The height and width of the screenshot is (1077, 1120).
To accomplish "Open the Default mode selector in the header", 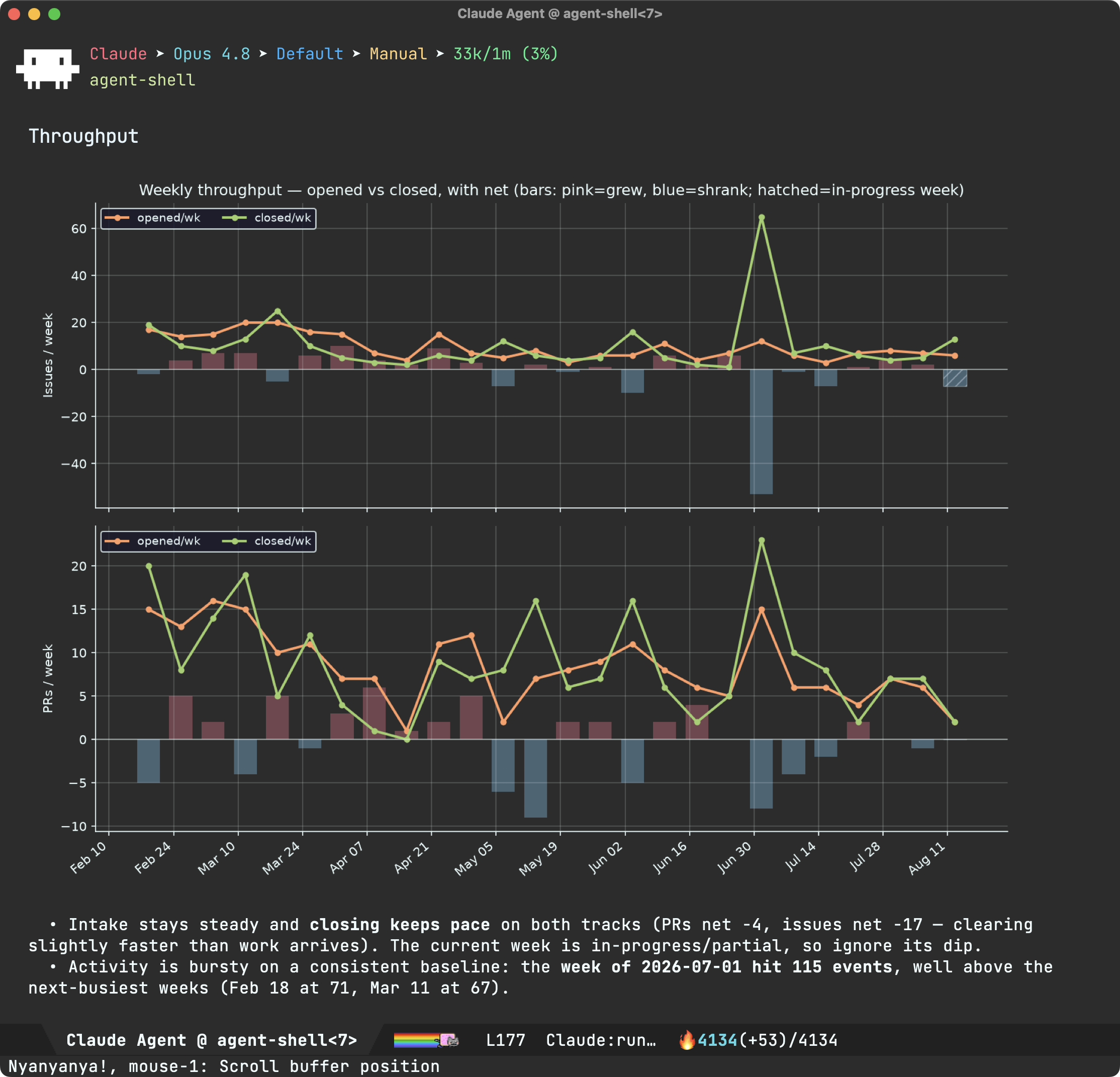I will [310, 54].
